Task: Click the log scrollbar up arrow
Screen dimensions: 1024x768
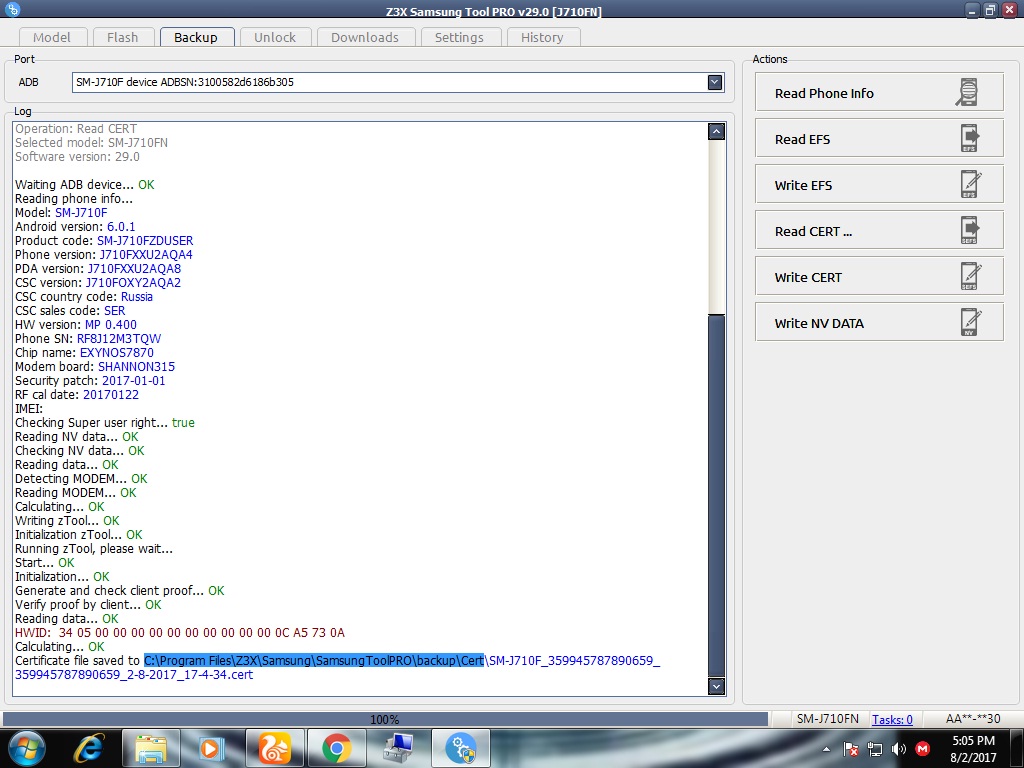Action: 716,131
